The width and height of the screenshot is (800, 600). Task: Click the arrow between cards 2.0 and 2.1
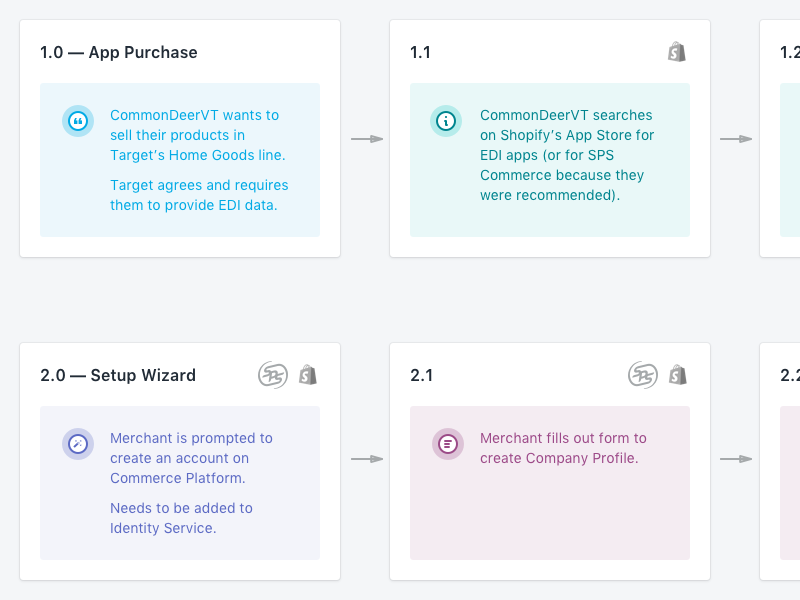click(x=367, y=459)
